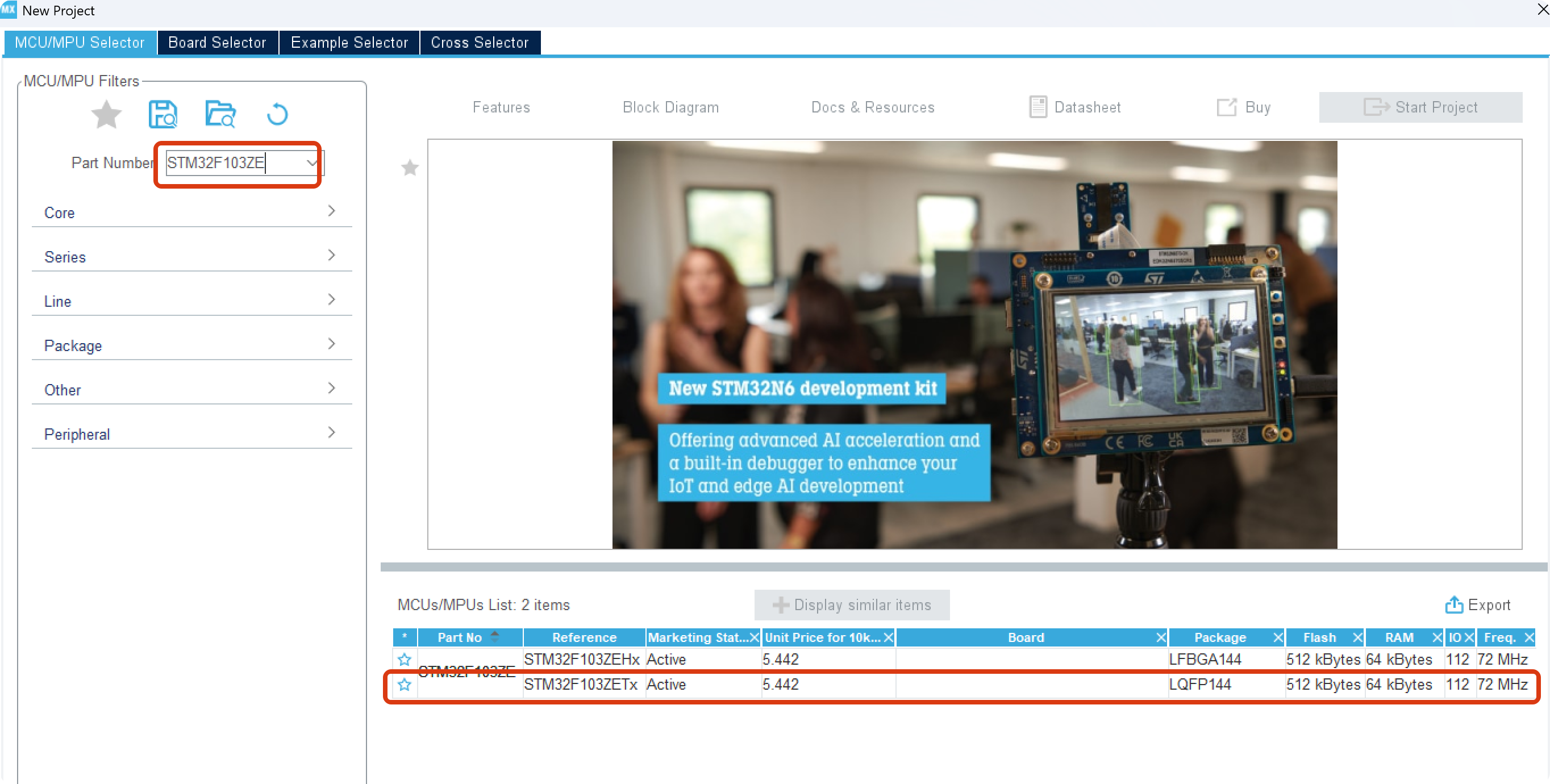Toggle favorite star for the STM32F103ZETx row

405,685
